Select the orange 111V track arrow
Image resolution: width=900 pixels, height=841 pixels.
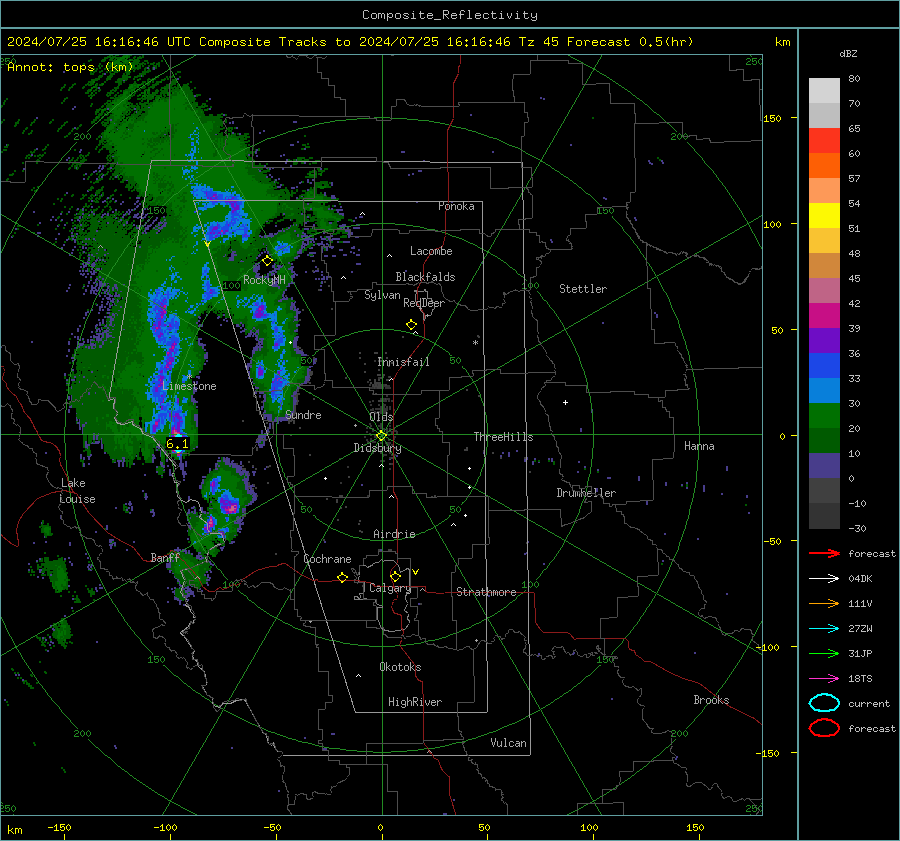824,603
